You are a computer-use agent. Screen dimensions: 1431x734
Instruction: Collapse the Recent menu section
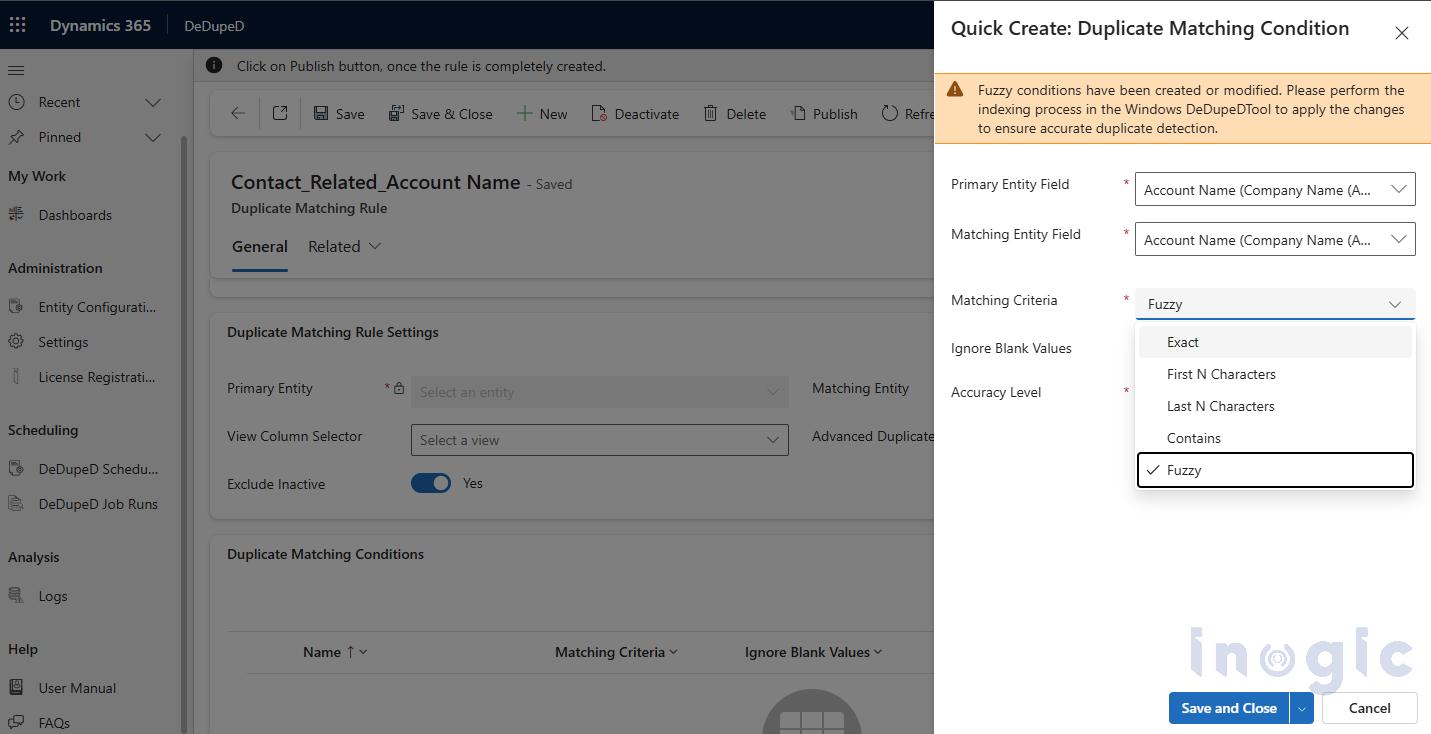click(x=152, y=101)
